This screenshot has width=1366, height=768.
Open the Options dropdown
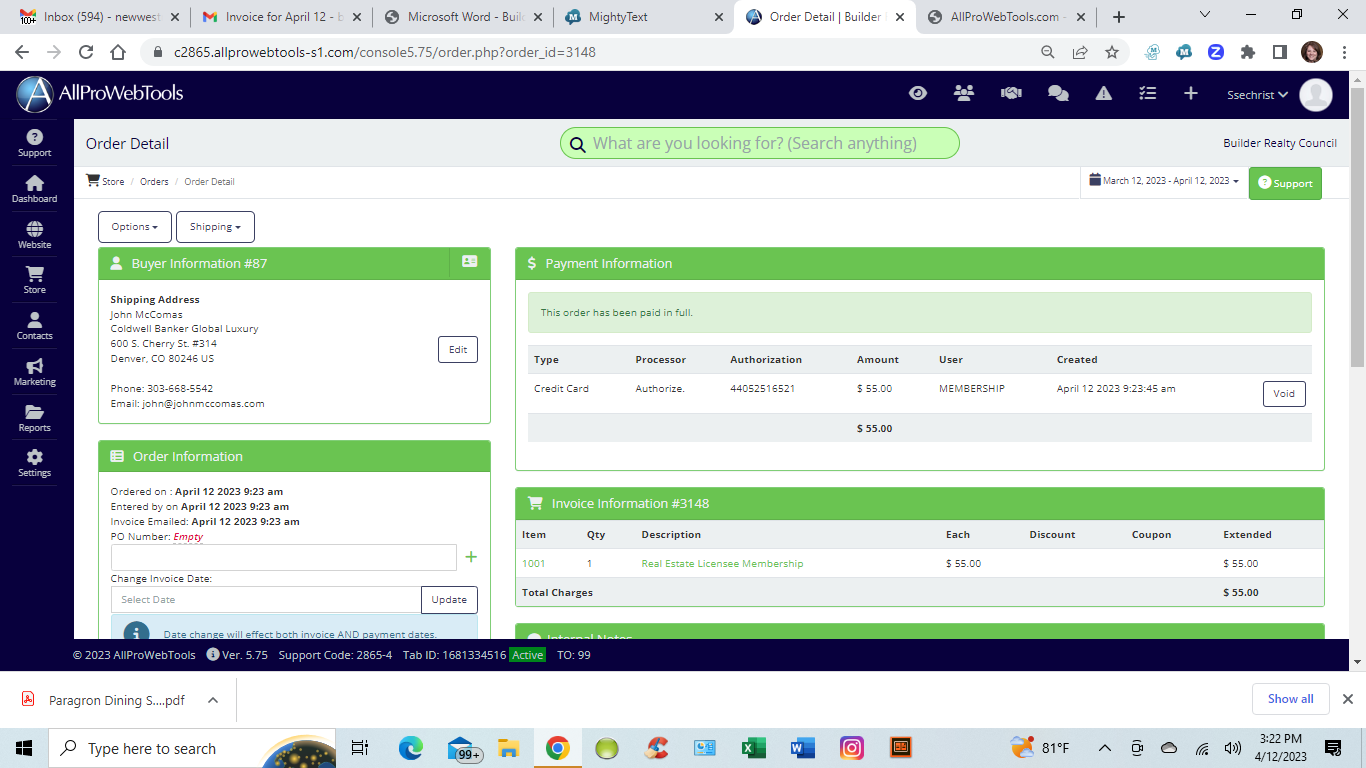(x=135, y=227)
